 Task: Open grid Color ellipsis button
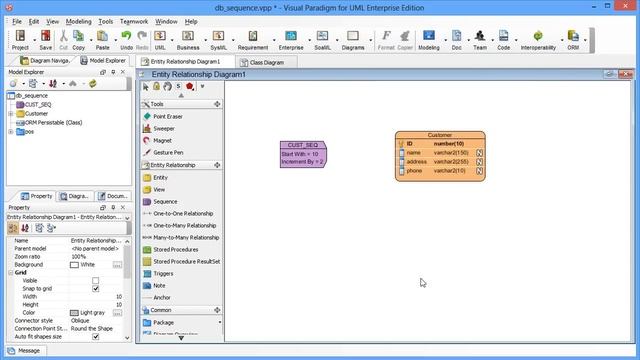coord(117,313)
